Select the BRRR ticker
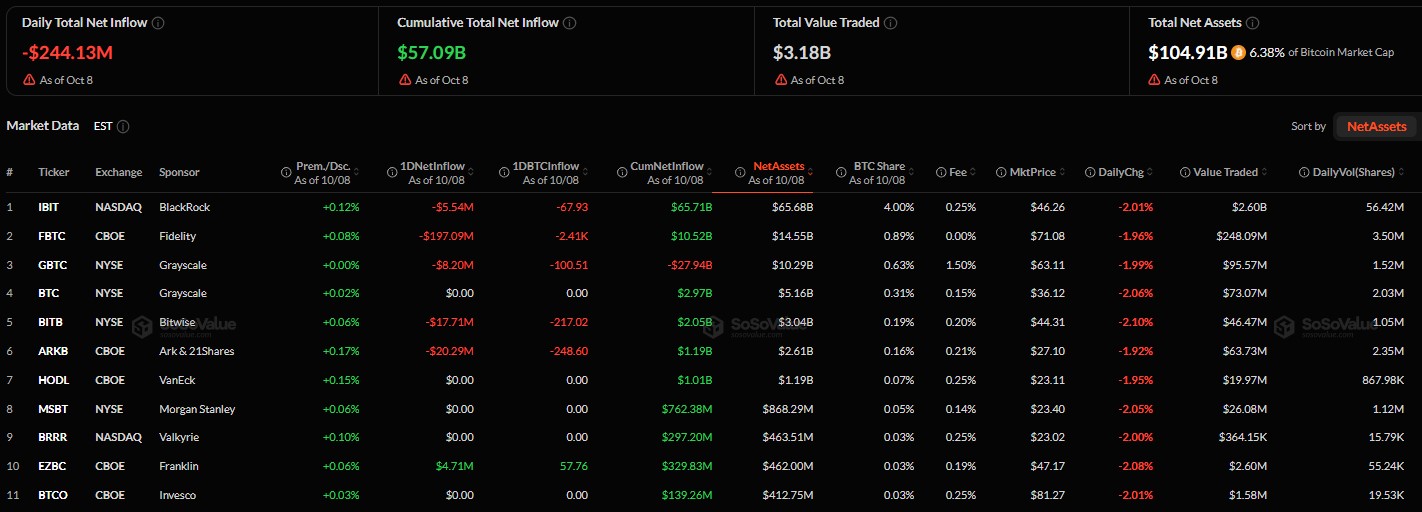The width and height of the screenshot is (1422, 512). pyautogui.click(x=52, y=438)
